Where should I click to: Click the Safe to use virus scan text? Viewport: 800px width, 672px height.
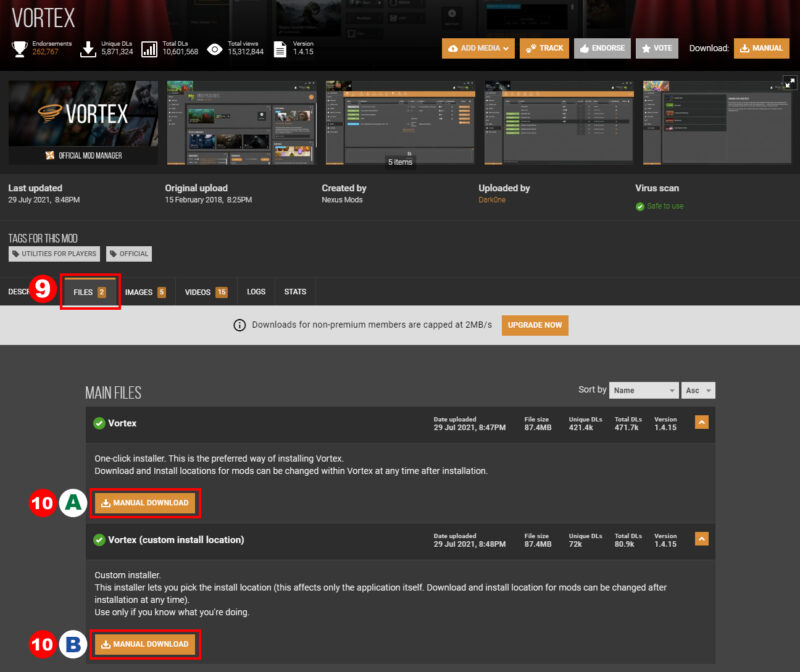665,206
